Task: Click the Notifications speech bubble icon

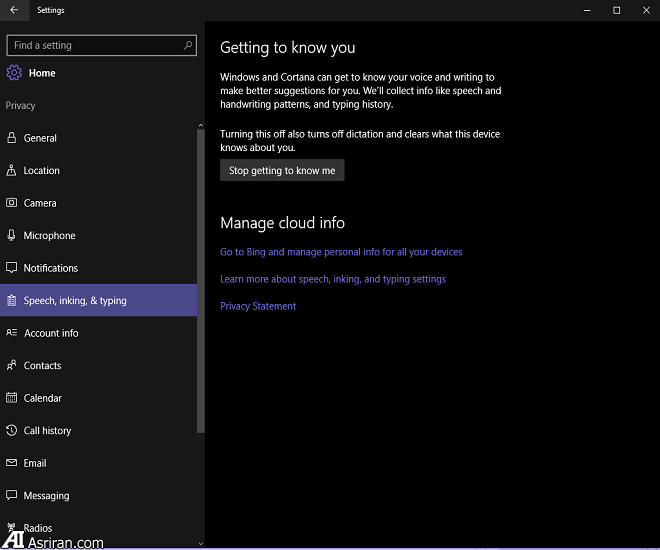Action: (x=12, y=268)
